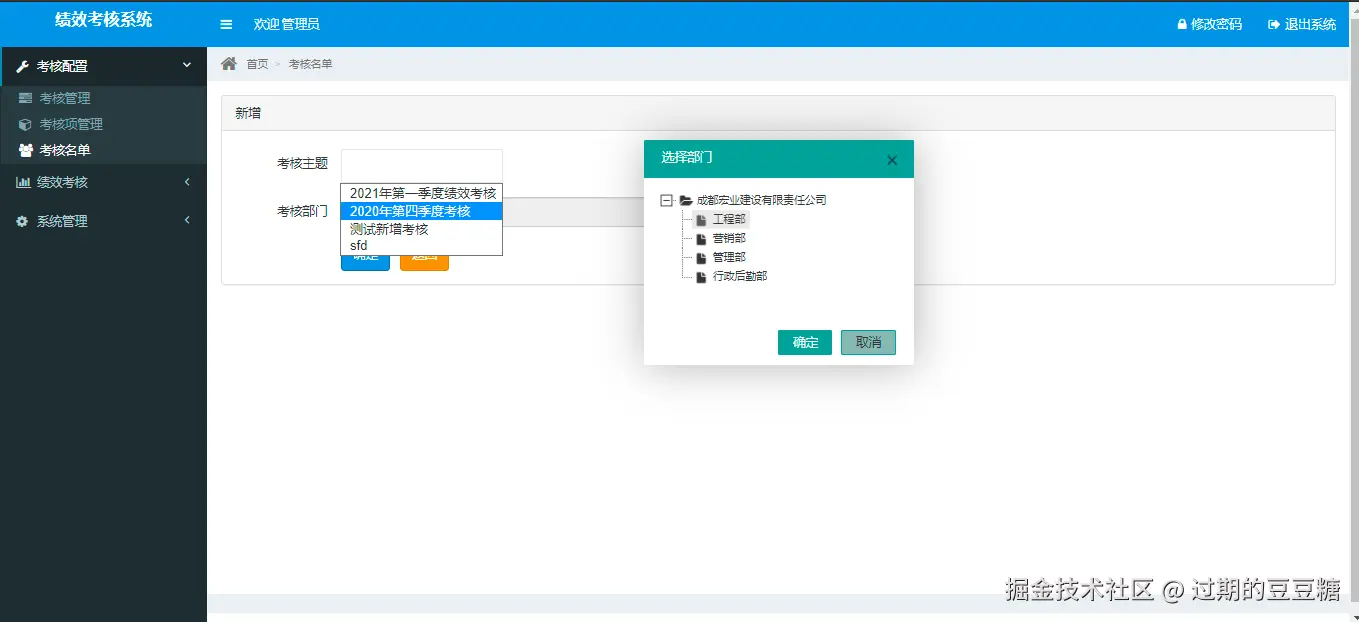Choose 2021年第一季度绩效考核 option
The image size is (1359, 622).
[x=421, y=193]
